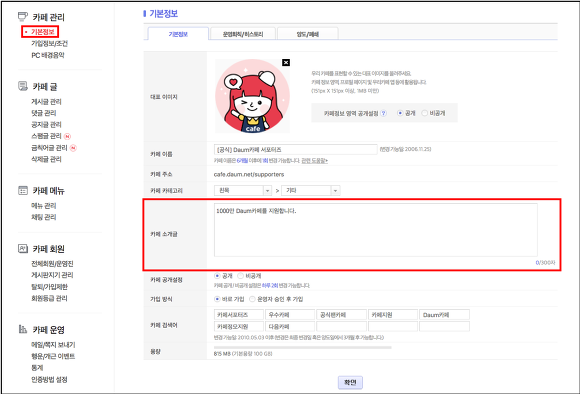Click the 다음카페 keyword field
Screen dimensions: 580x394
tap(290, 327)
